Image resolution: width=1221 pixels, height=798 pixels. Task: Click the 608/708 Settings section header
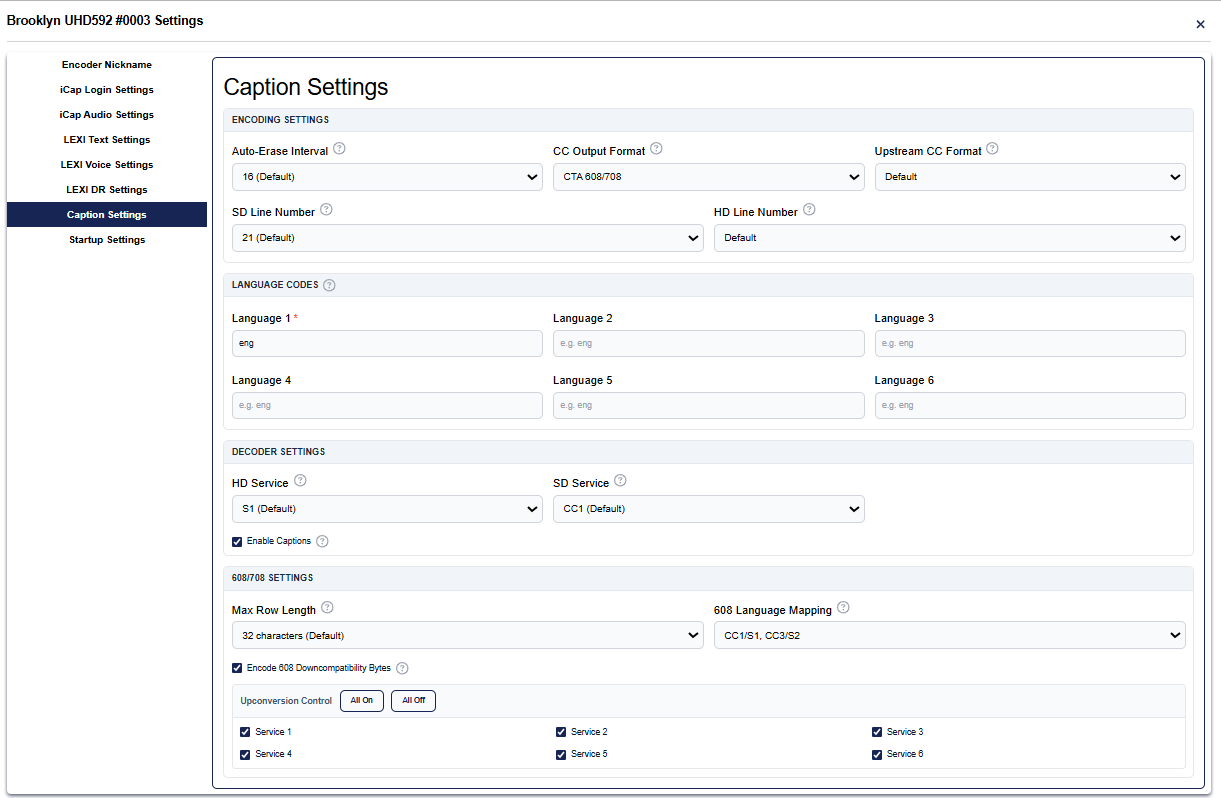pos(272,578)
